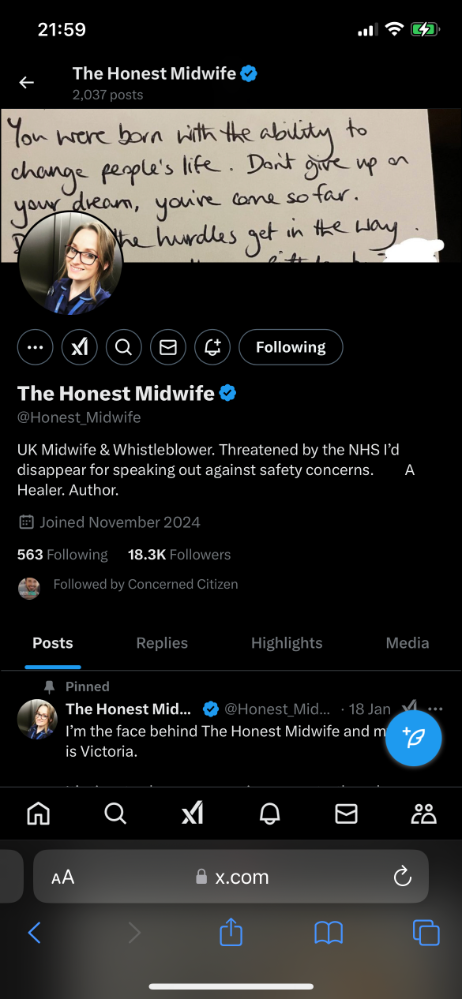View the 563 Following list
462x999 pixels.
pos(62,554)
